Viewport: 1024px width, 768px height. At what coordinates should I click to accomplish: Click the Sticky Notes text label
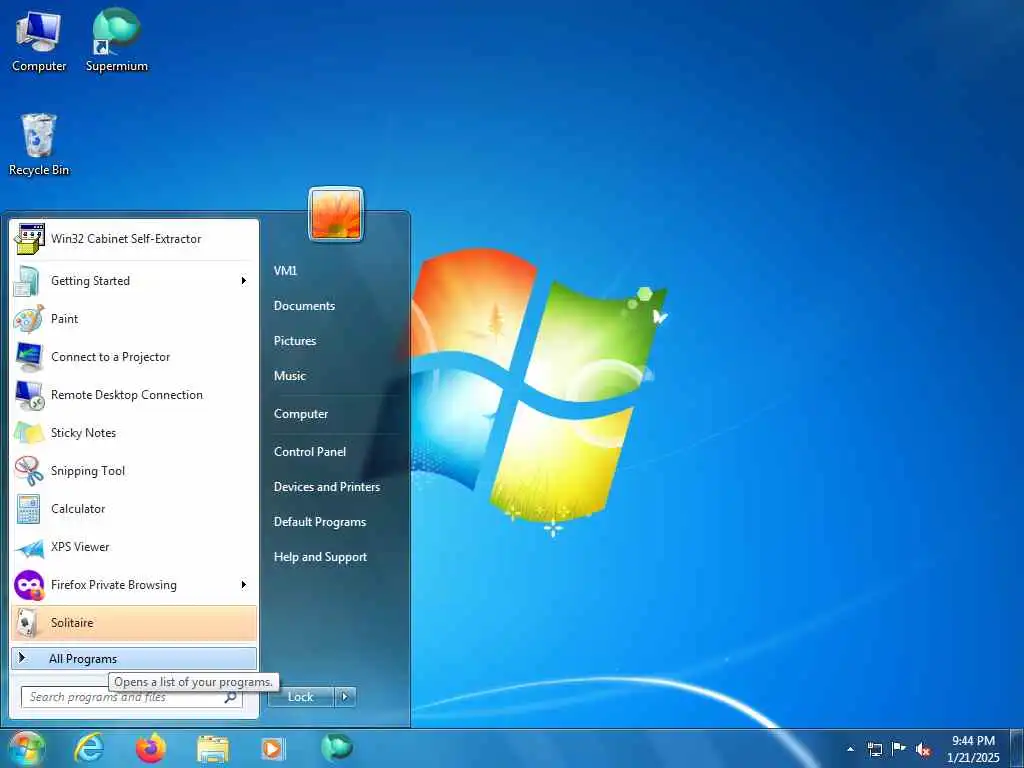pyautogui.click(x=84, y=433)
